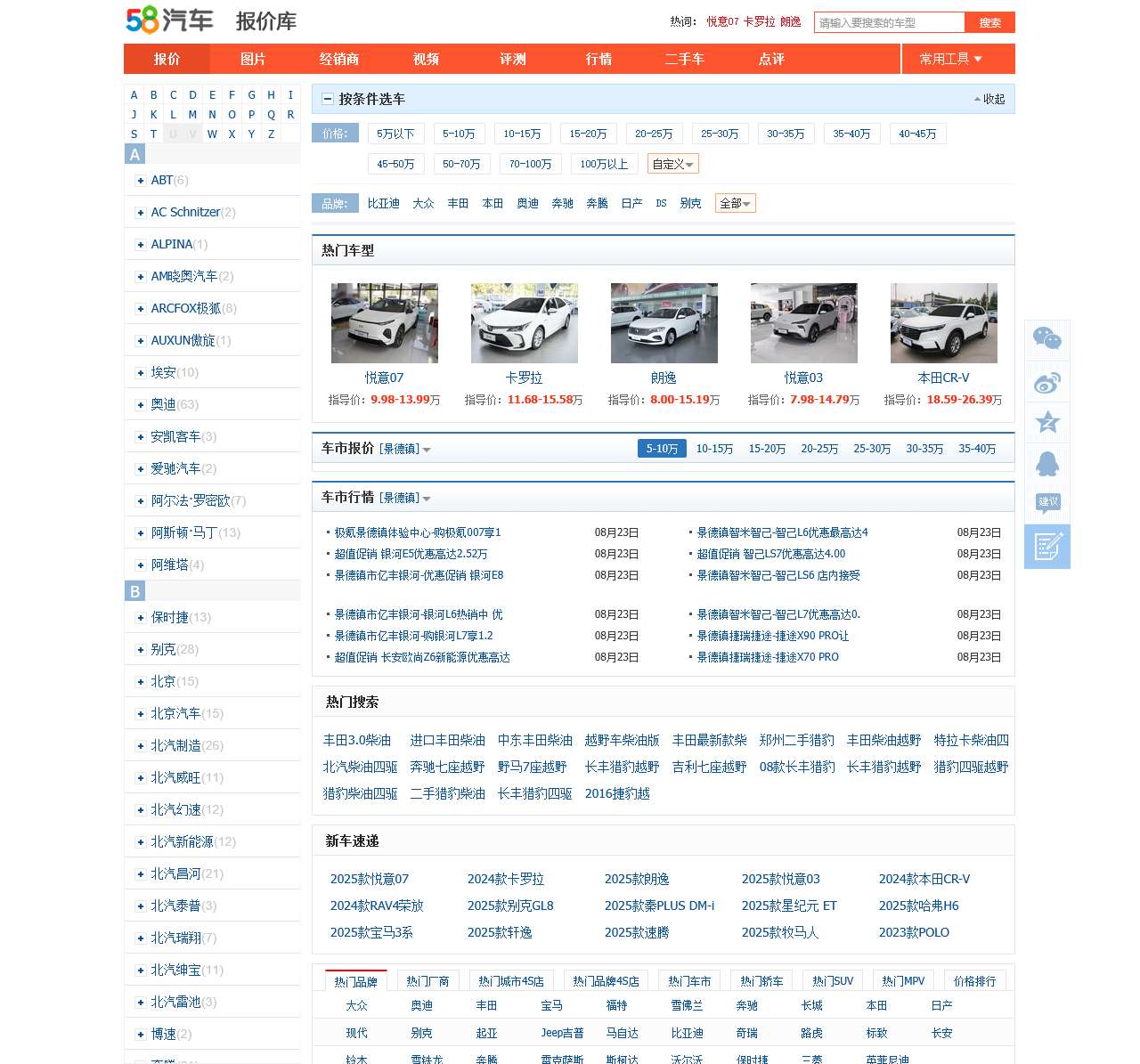Open the 经销商 navigation tab

339,59
